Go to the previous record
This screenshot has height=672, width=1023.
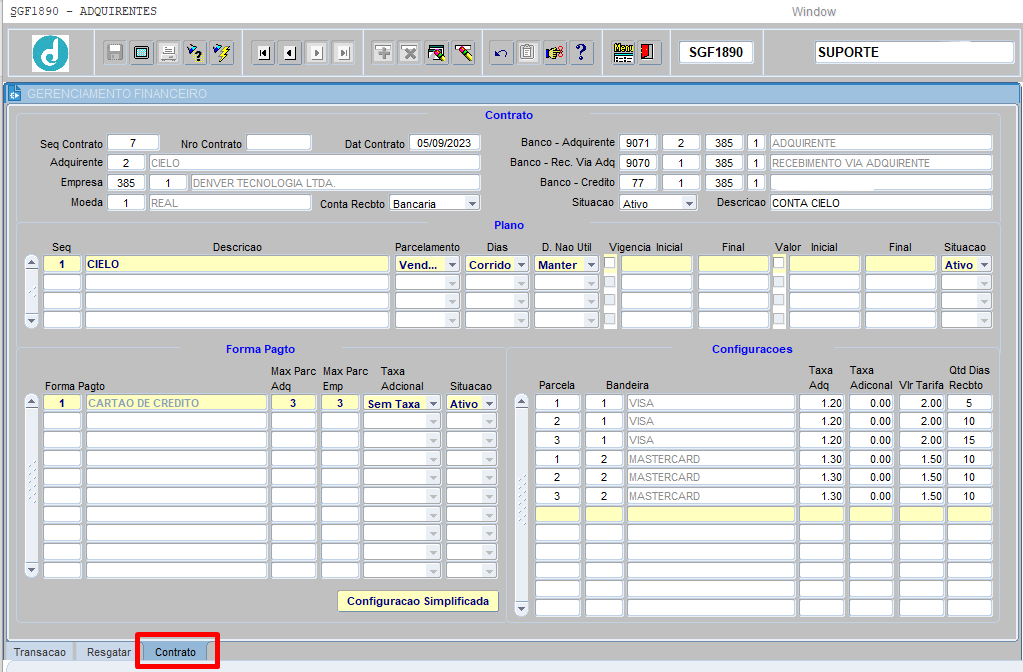(x=290, y=53)
